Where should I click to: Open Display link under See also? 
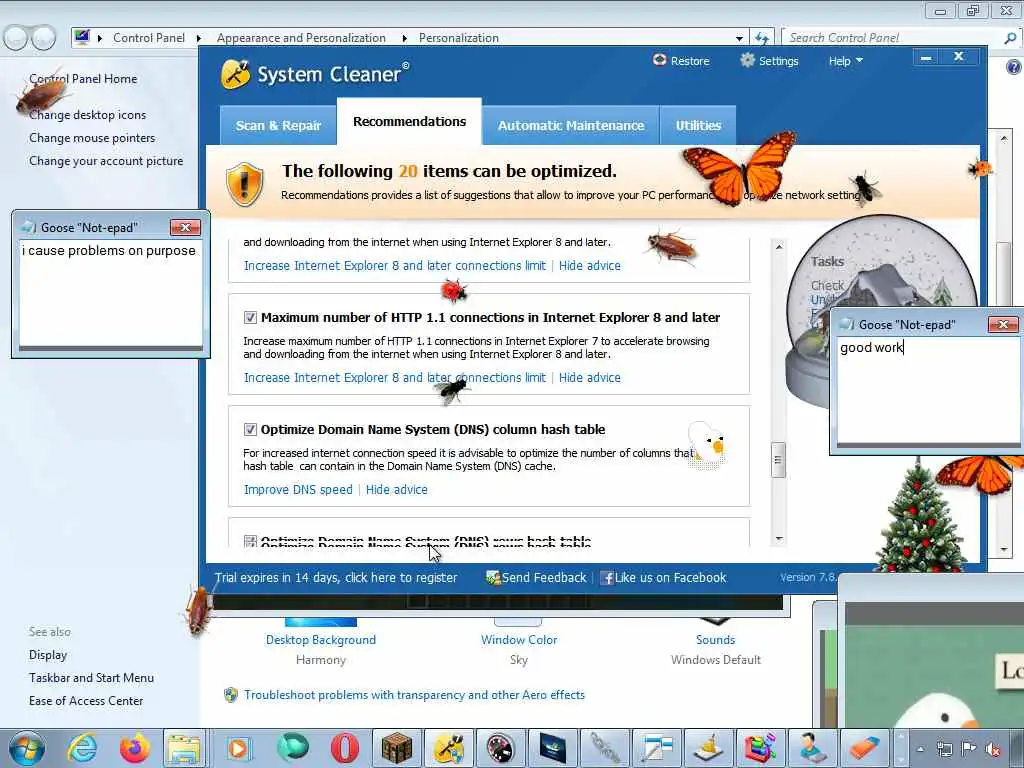[x=48, y=655]
